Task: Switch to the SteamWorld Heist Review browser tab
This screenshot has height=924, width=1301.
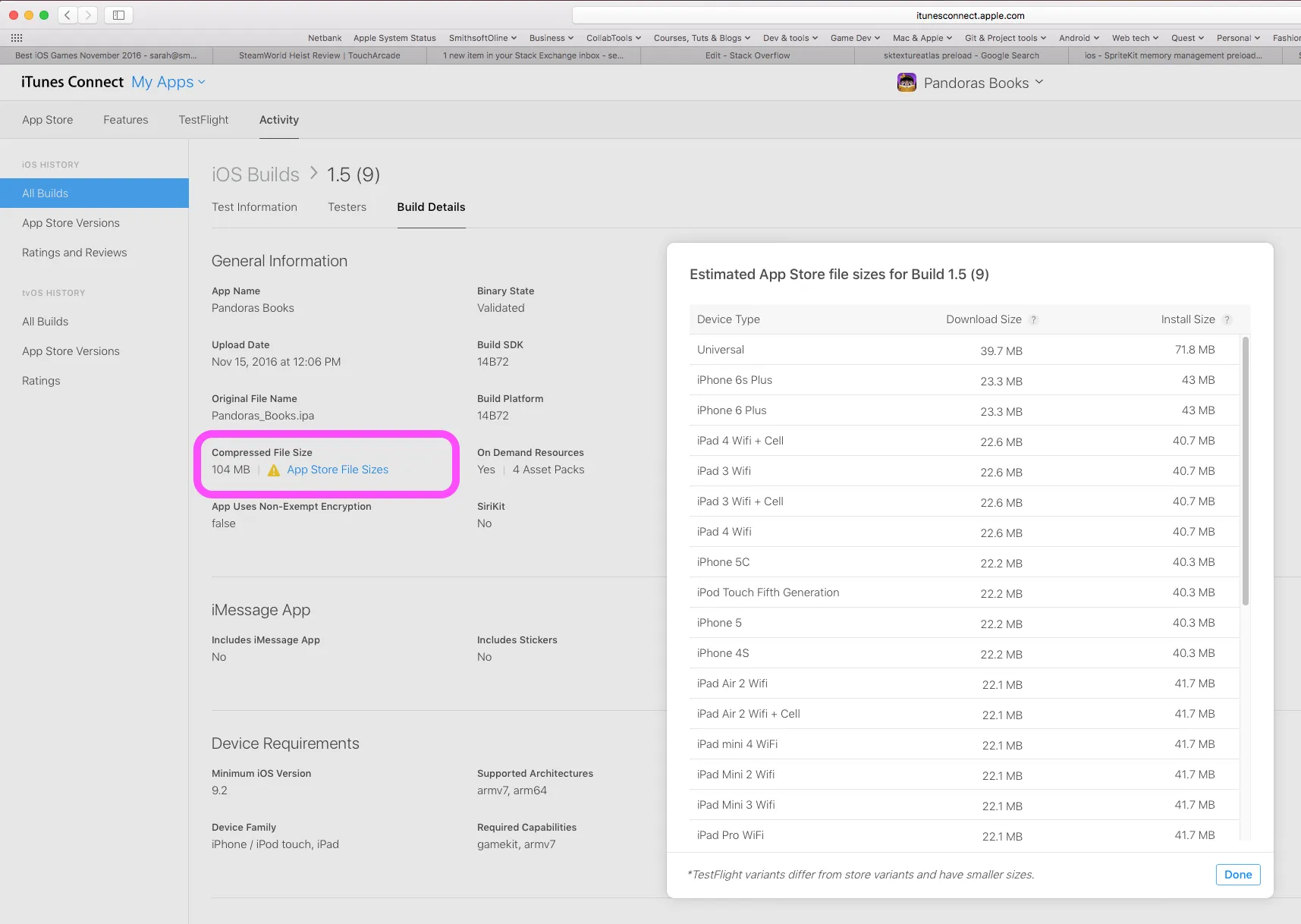Action: tap(319, 55)
